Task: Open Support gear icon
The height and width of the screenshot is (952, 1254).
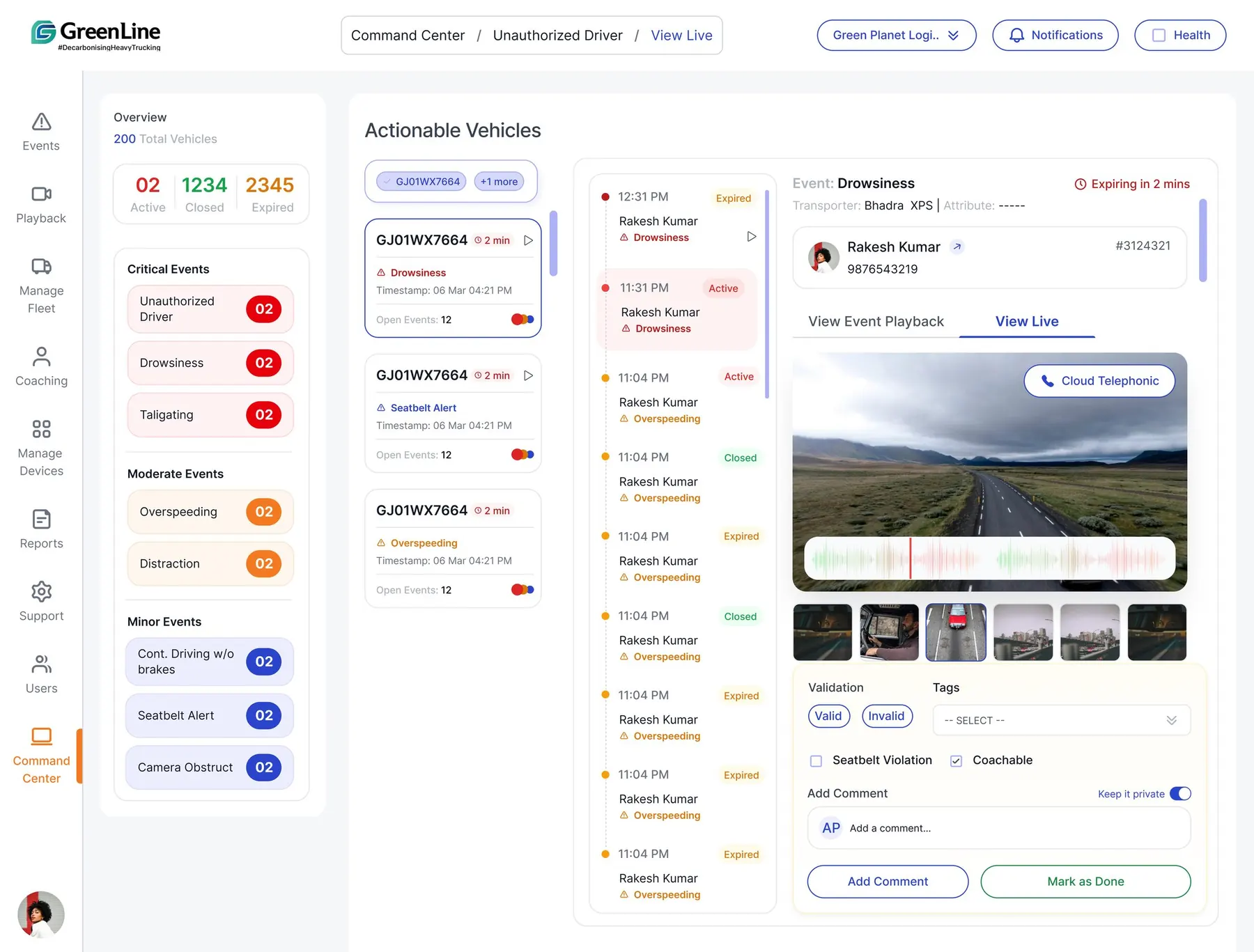Action: pos(42,591)
